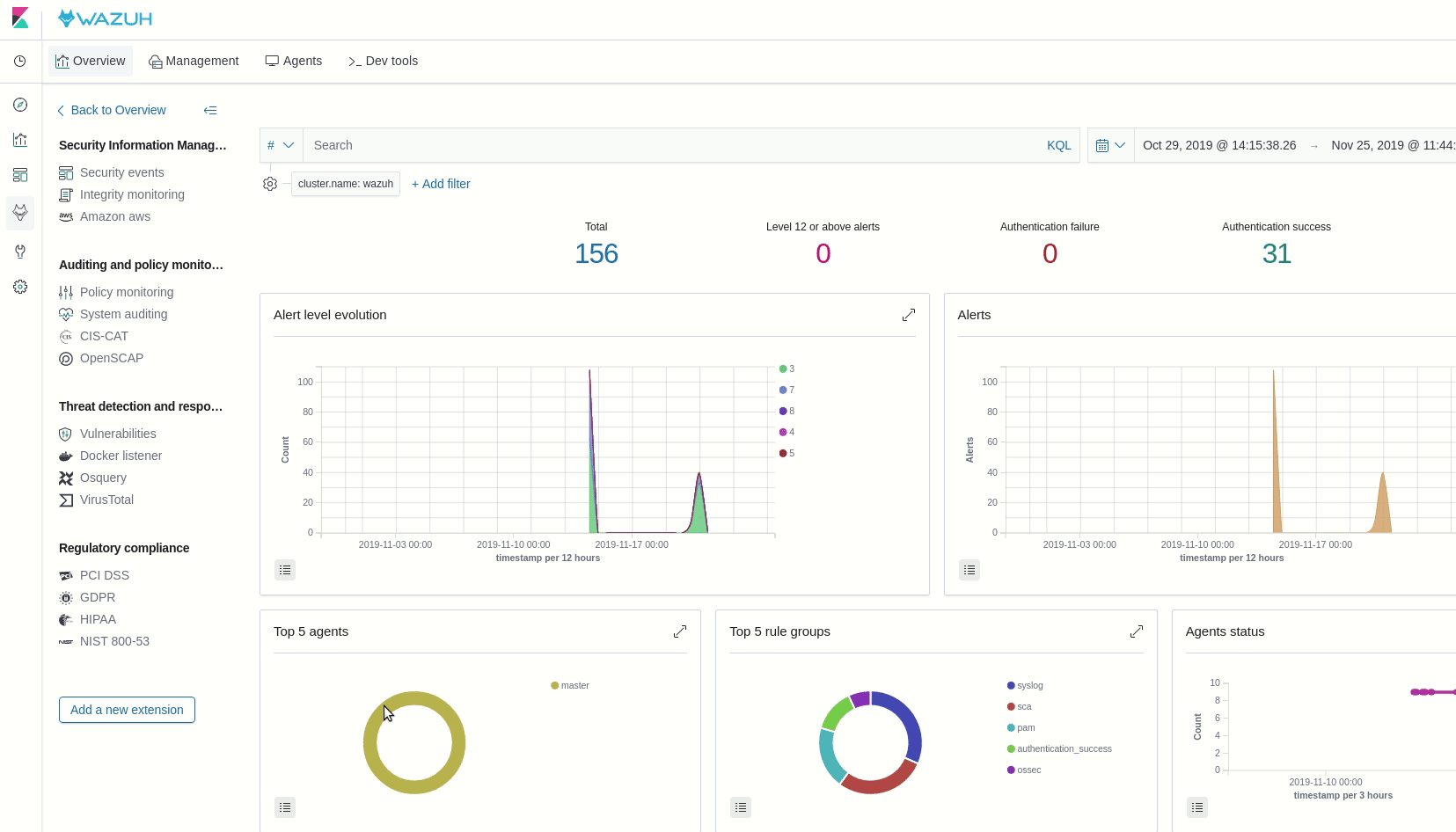Click inside the Search input field
Screen dimensions: 1456x832
click(616, 145)
